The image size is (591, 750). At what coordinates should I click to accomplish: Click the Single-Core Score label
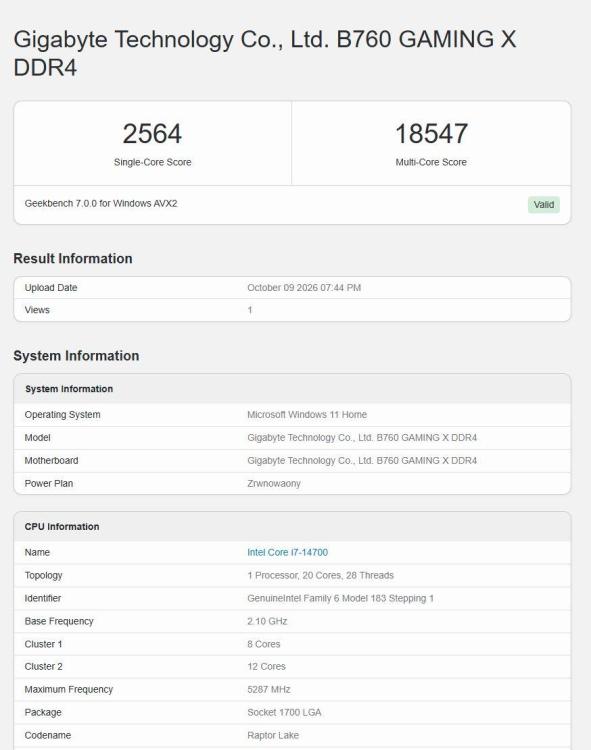153,162
